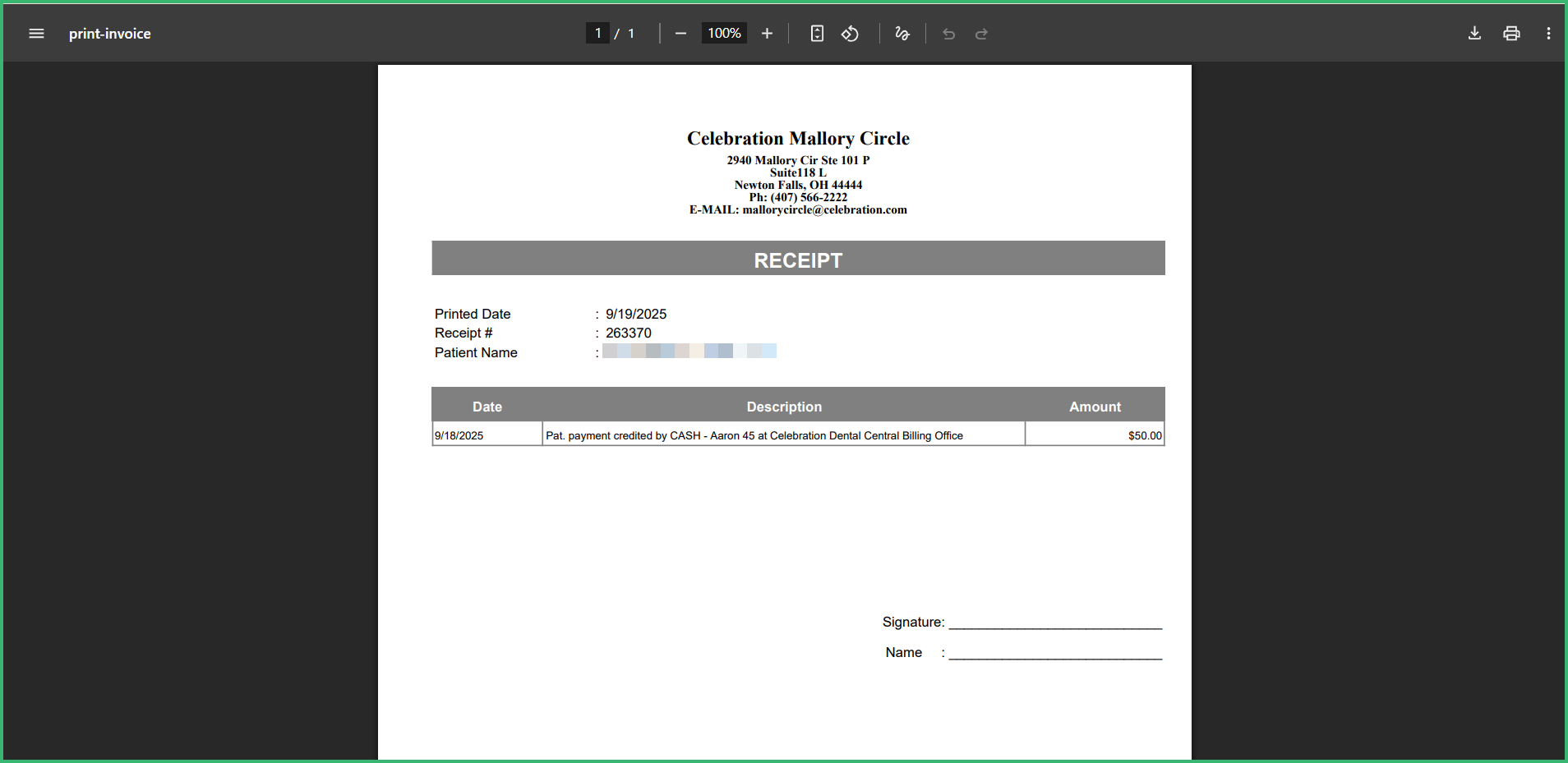1568x763 pixels.
Task: Click the Receipt # label
Action: pyautogui.click(x=463, y=333)
